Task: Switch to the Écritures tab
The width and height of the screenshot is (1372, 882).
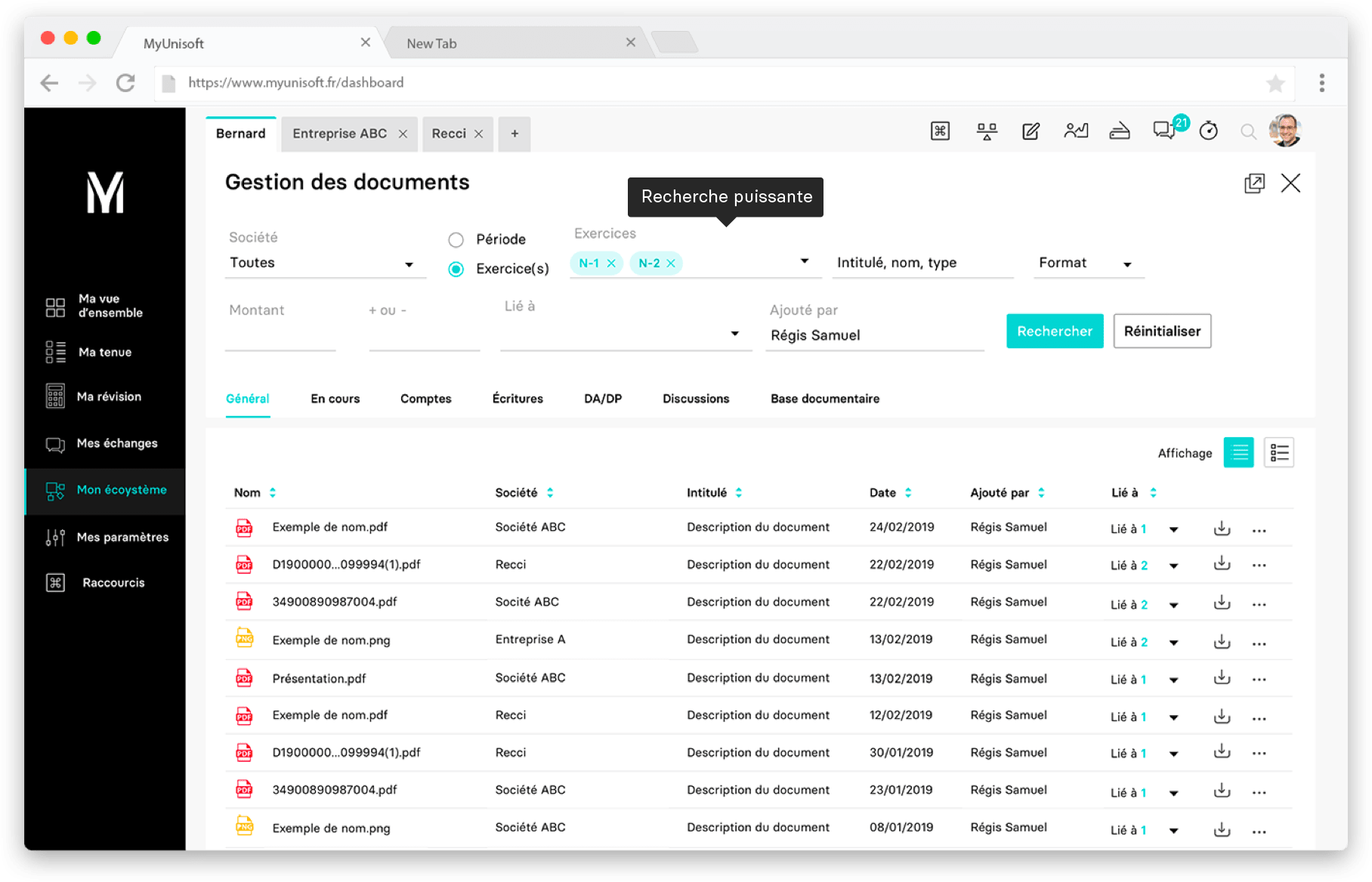Action: pos(518,399)
